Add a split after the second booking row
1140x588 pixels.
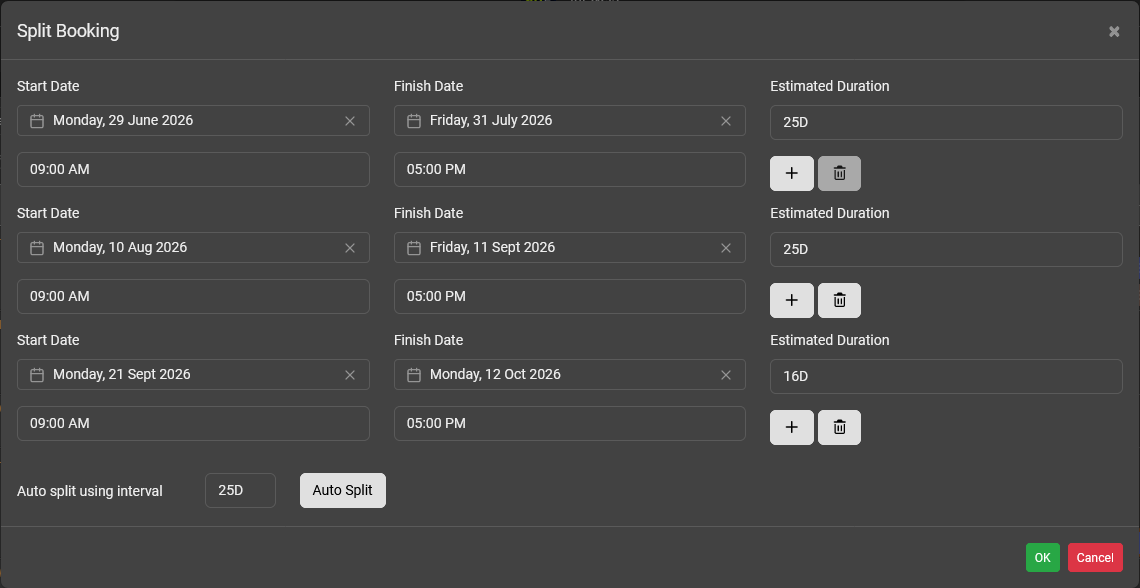point(791,300)
